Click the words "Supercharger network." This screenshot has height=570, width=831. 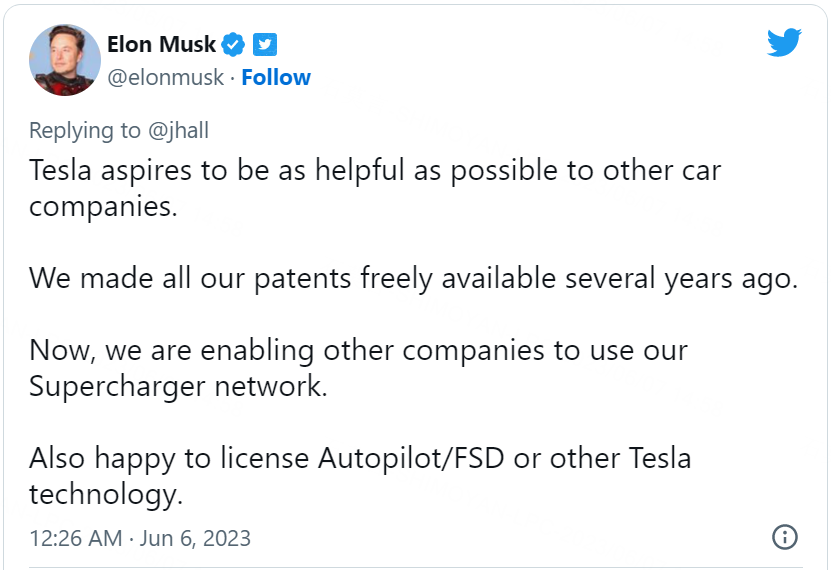click(x=178, y=386)
